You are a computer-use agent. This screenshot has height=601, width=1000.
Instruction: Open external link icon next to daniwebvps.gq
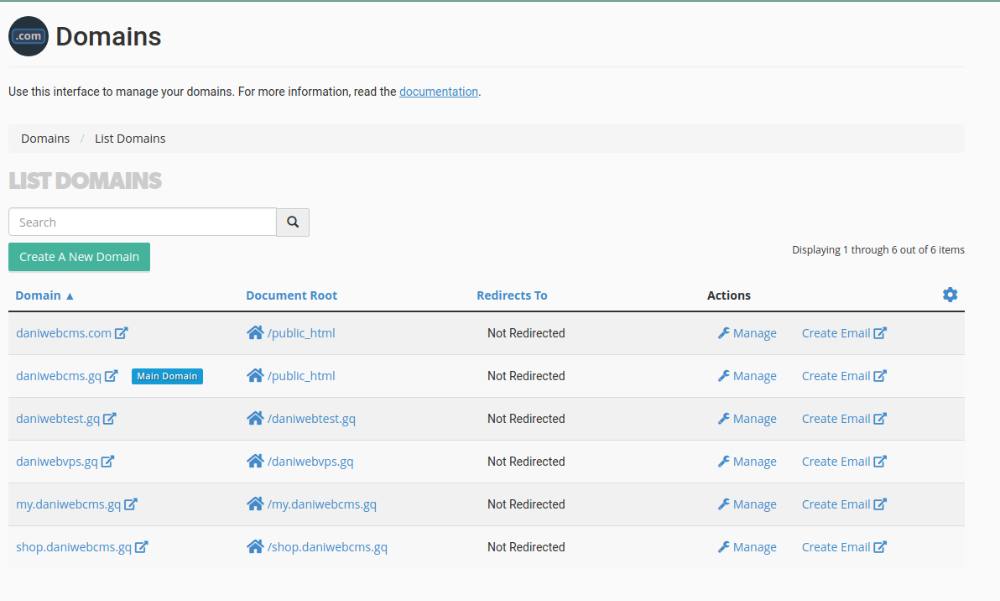(107, 461)
